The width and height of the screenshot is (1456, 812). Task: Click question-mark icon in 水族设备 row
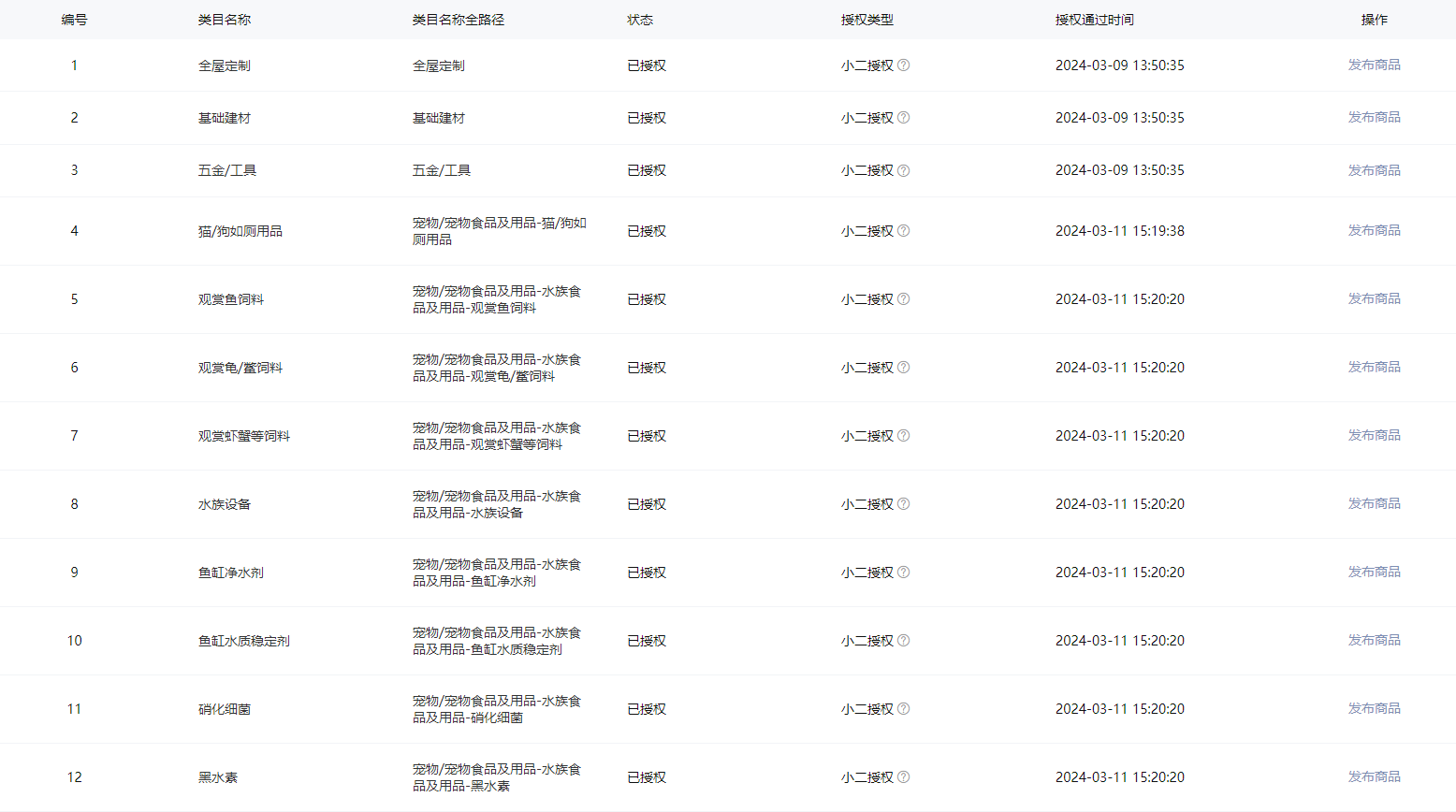click(x=903, y=504)
